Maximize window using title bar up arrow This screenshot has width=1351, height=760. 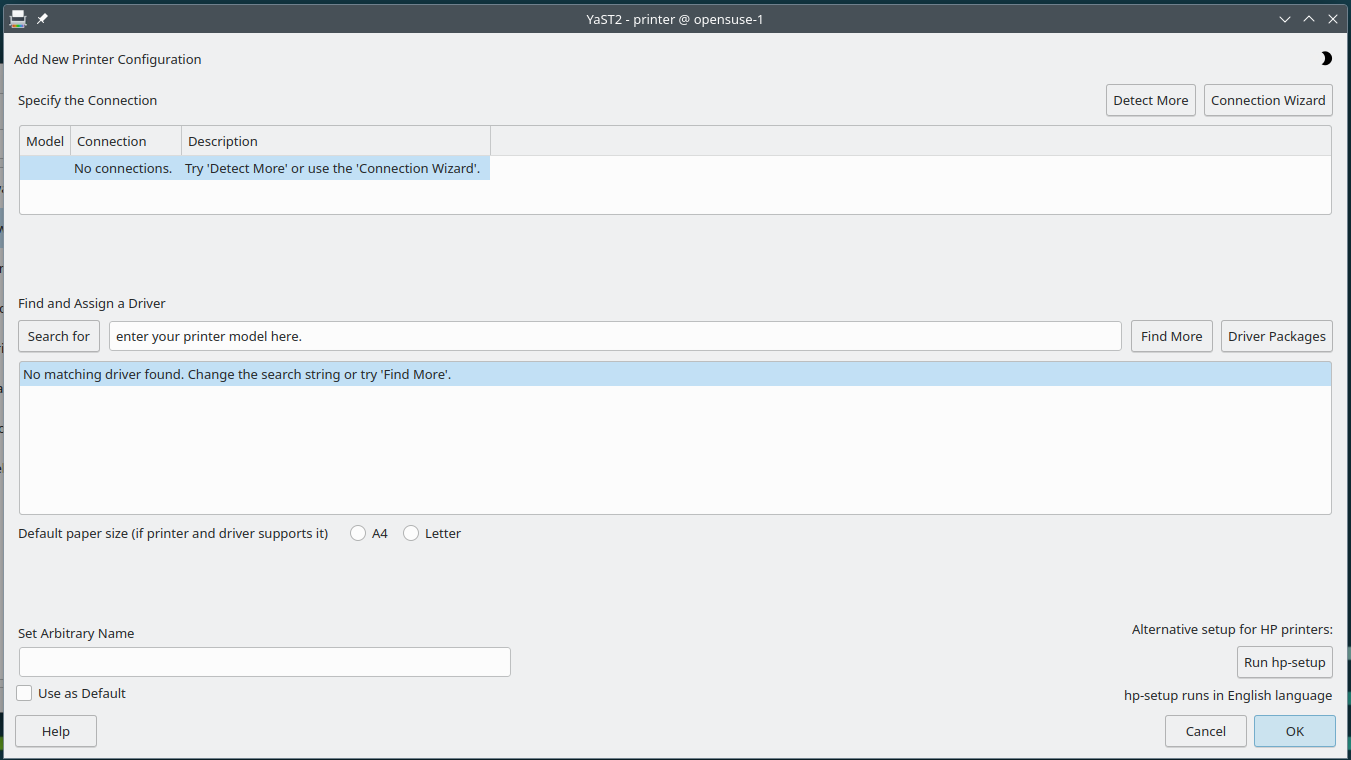[1309, 19]
